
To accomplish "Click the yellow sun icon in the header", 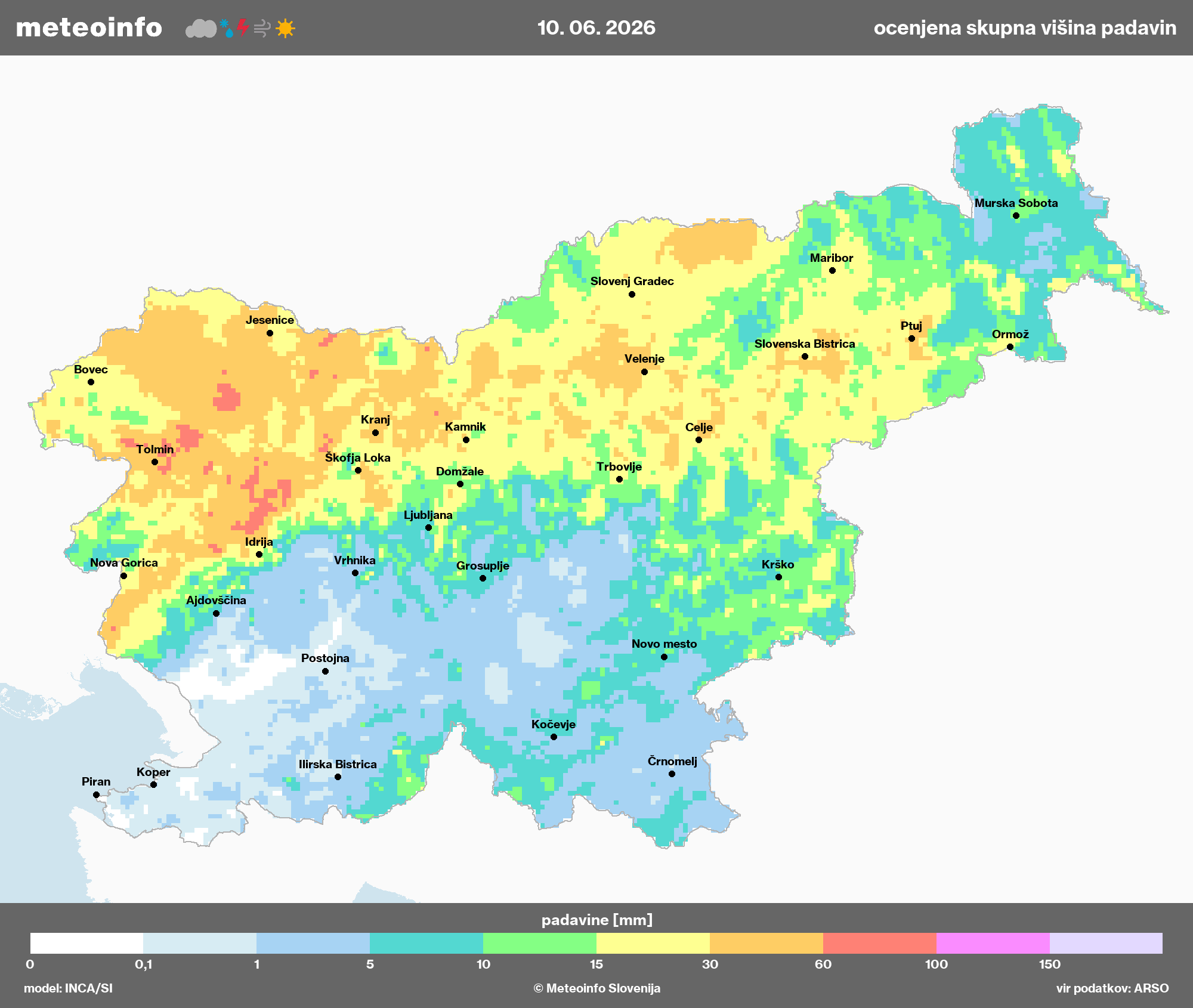I will tap(285, 28).
